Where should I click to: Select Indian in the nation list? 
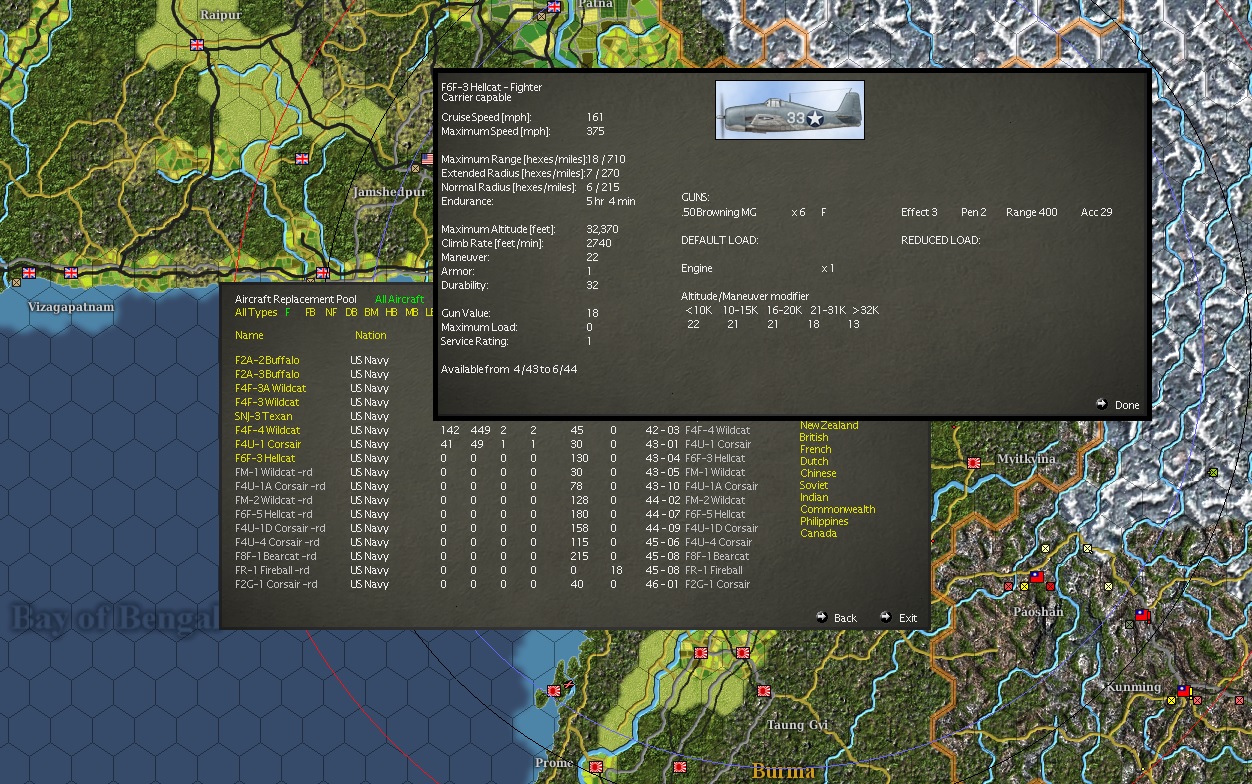point(814,497)
